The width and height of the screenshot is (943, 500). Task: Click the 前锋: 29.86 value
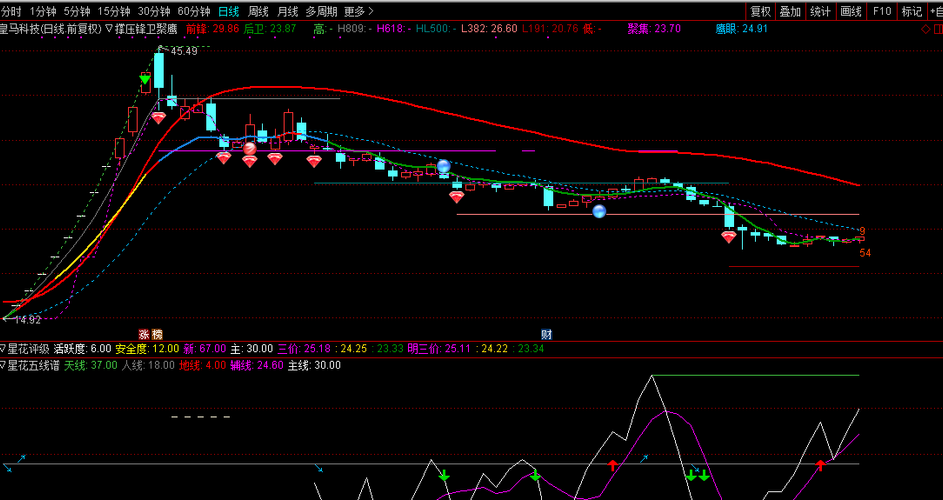point(212,28)
